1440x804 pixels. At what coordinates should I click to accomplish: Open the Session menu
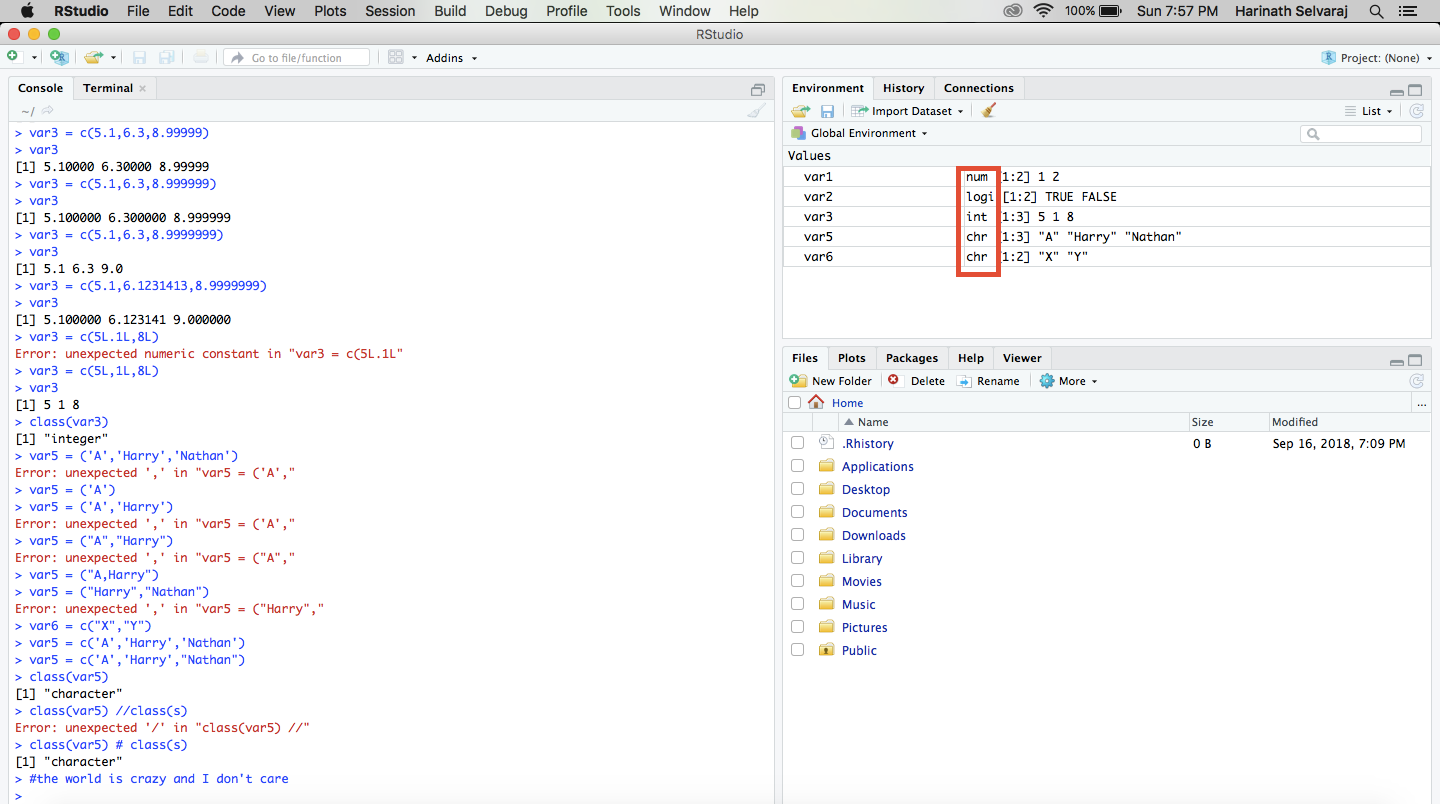pyautogui.click(x=390, y=11)
